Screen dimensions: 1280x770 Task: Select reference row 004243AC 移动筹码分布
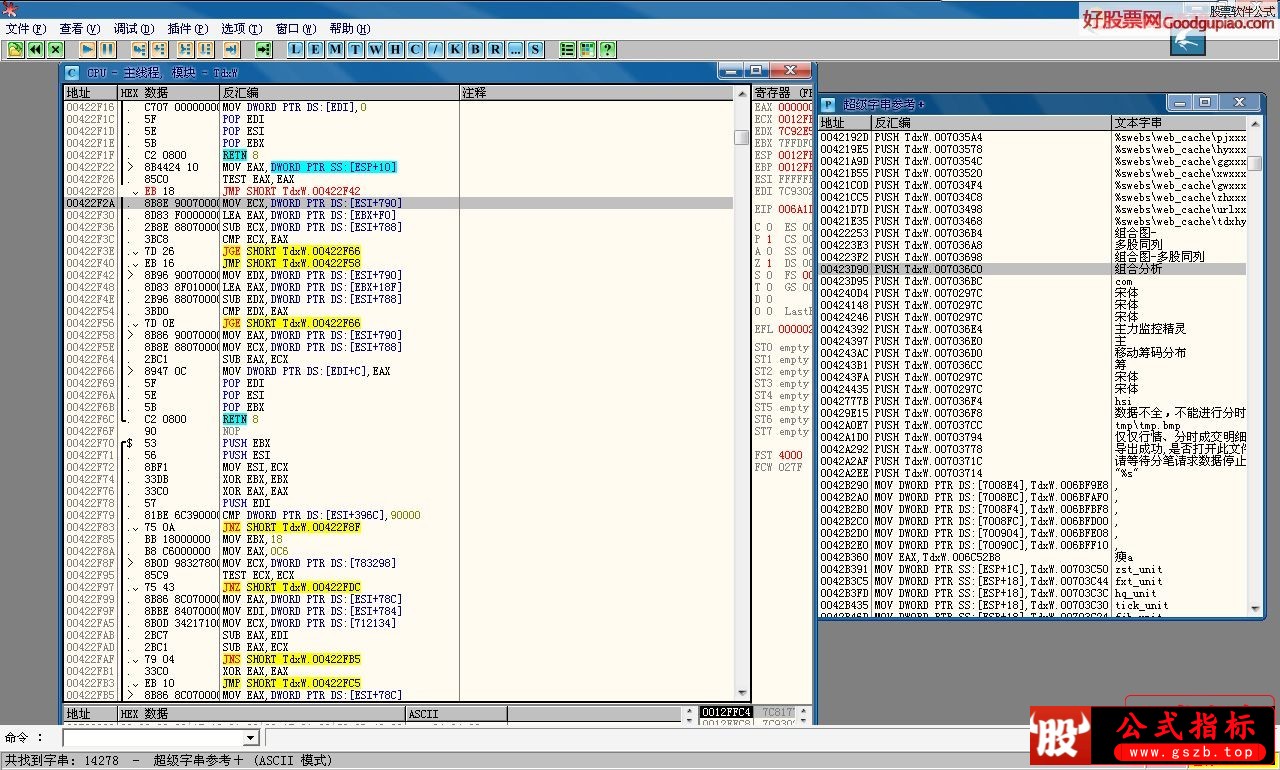click(x=1032, y=353)
